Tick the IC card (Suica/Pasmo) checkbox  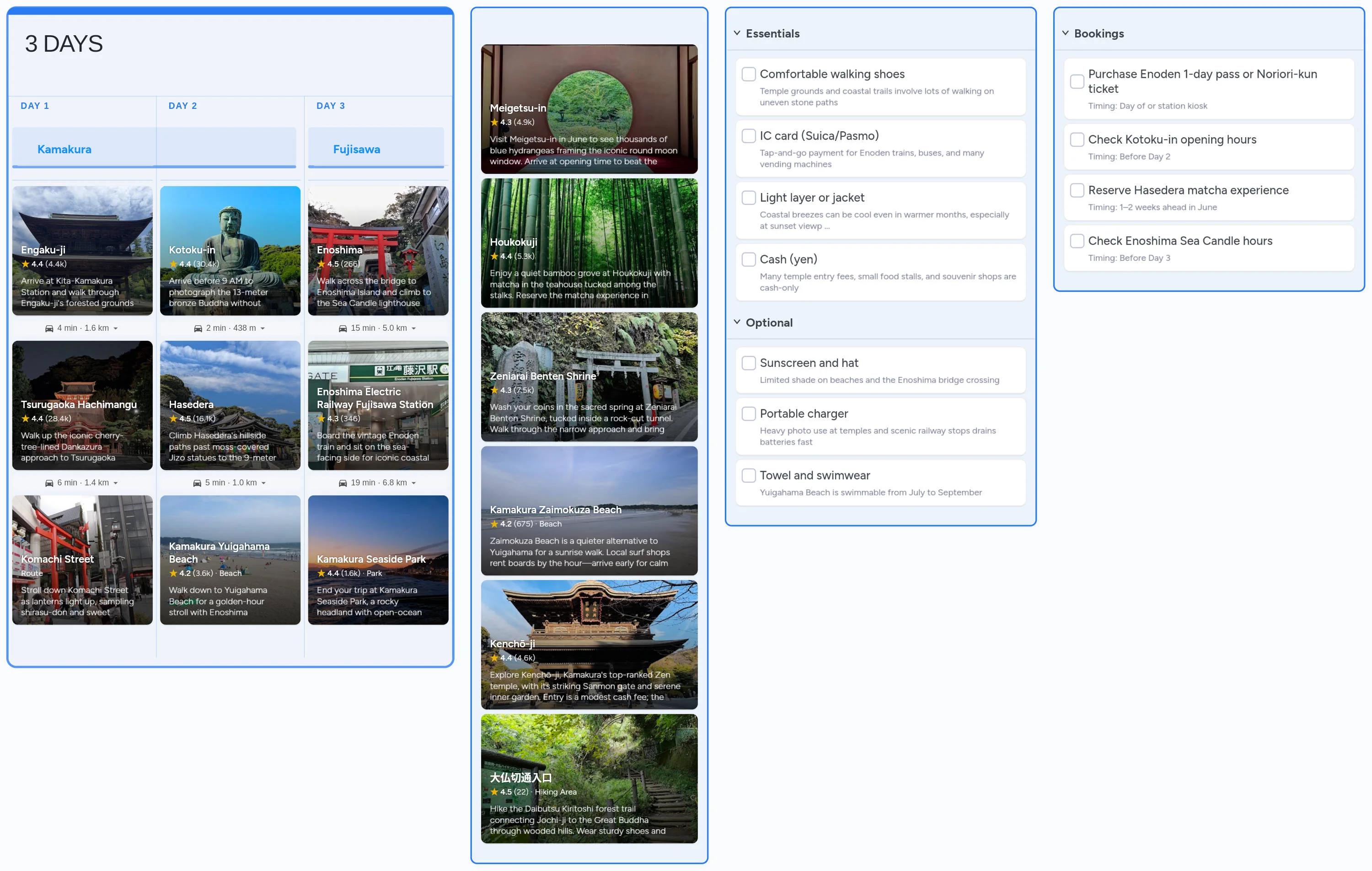coord(748,136)
